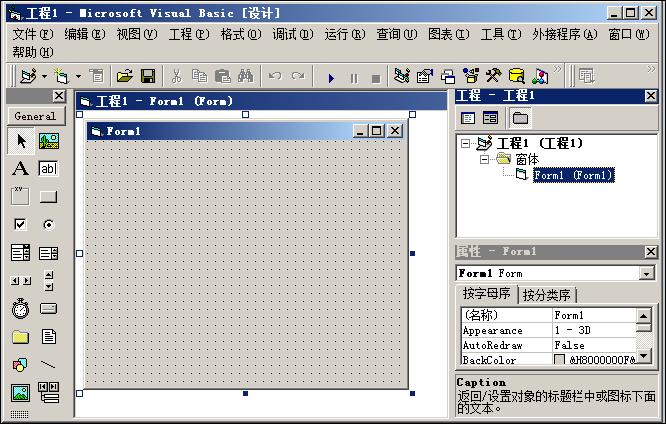The height and width of the screenshot is (424, 666).
Task: Select the CheckBox control in the toolbox
Action: (x=20, y=225)
